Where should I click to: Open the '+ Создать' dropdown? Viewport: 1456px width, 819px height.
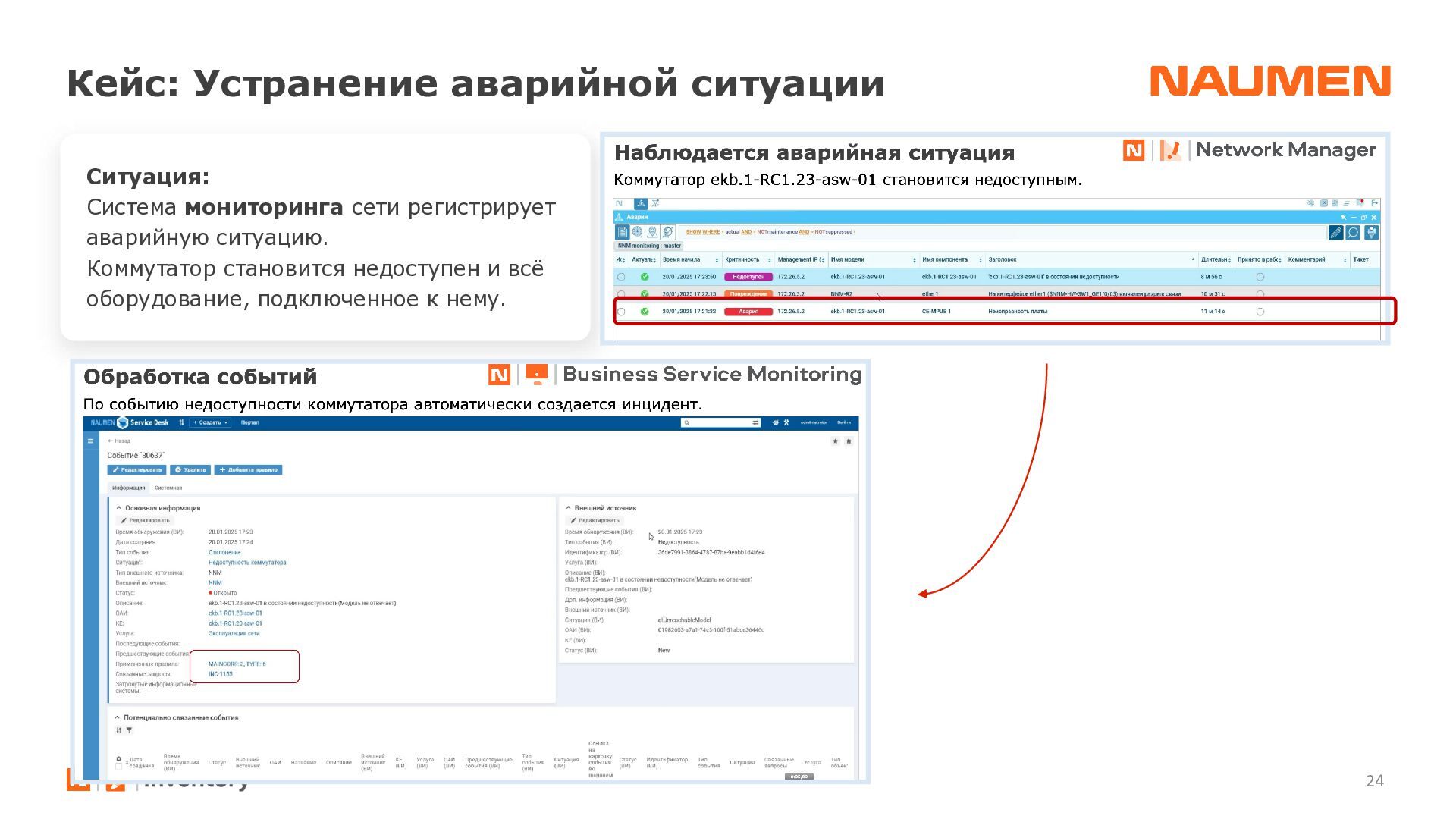[x=210, y=422]
